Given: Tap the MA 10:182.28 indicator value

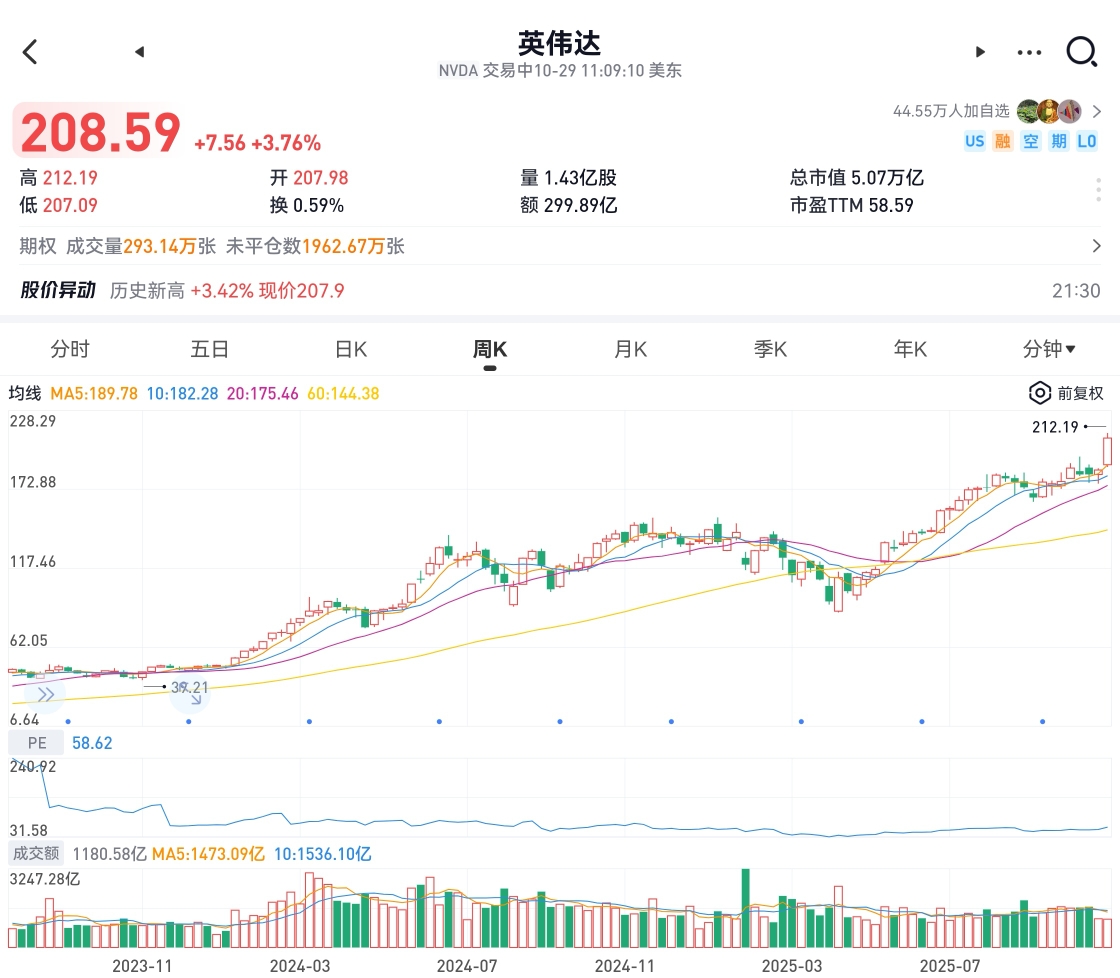Looking at the screenshot, I should tap(182, 394).
